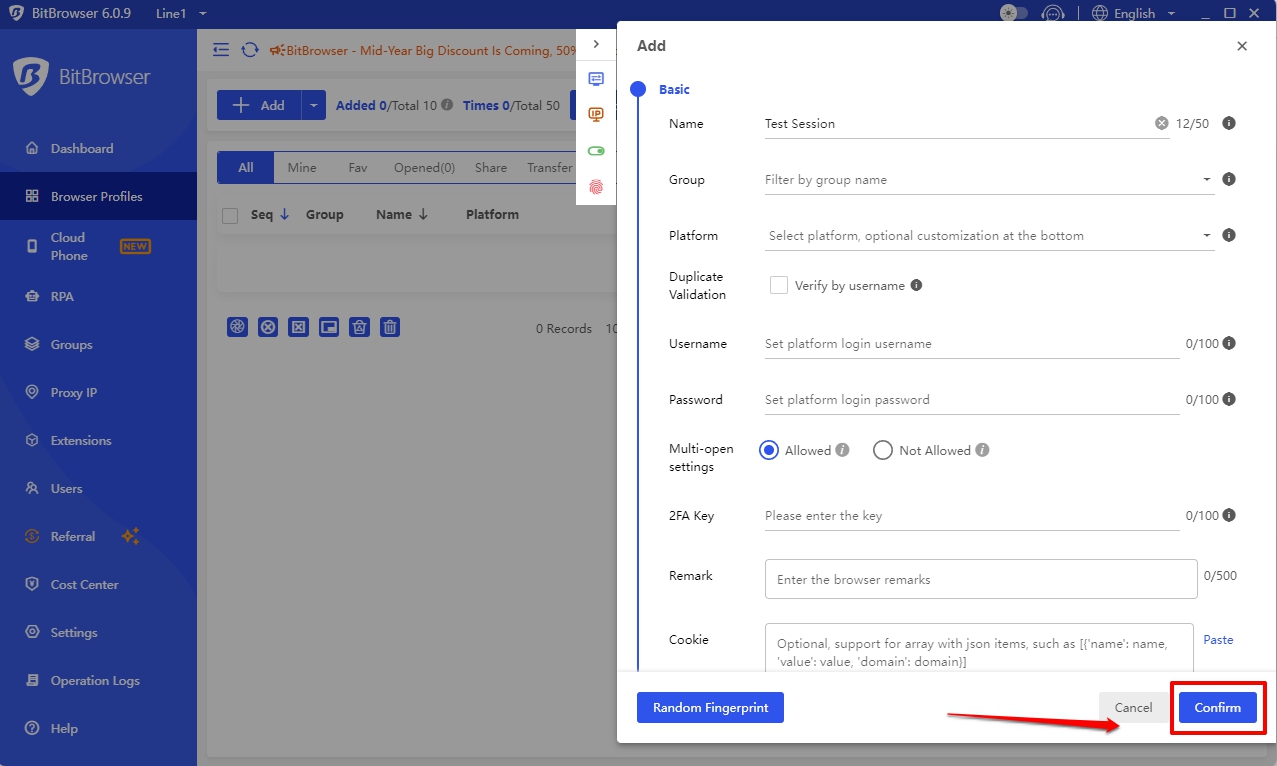
Task: Open Extensions in the sidebar
Action: tap(98, 440)
